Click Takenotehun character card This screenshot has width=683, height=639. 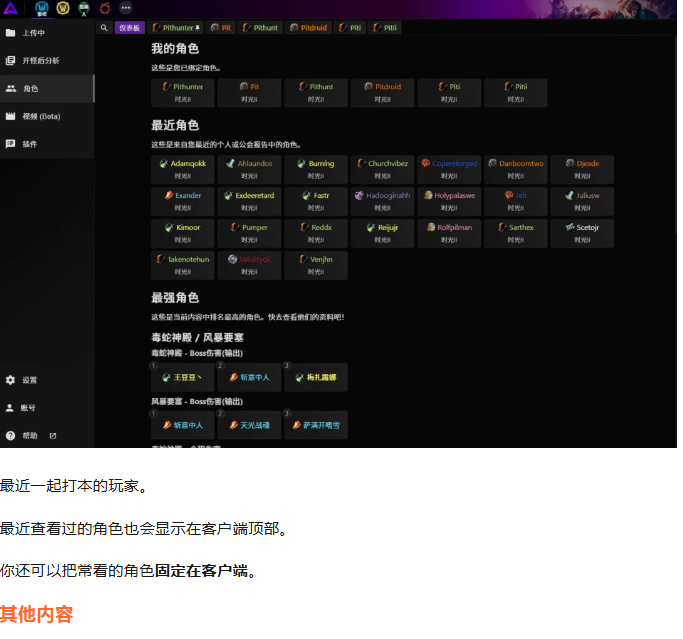[182, 265]
